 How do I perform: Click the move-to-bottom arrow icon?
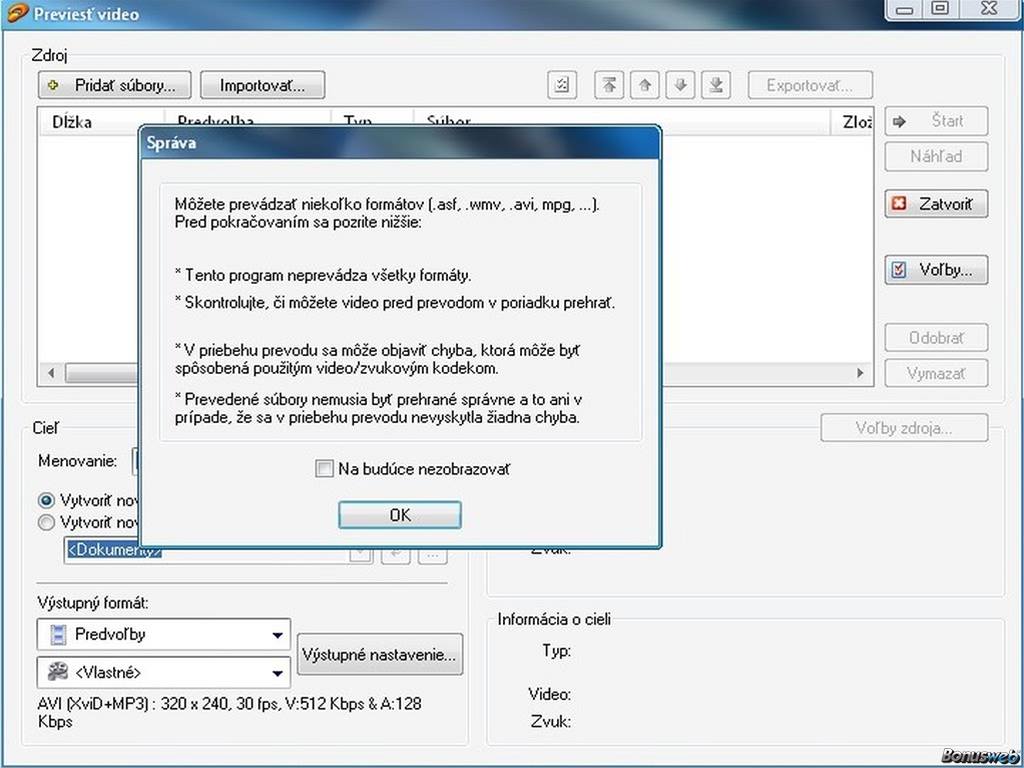point(716,85)
